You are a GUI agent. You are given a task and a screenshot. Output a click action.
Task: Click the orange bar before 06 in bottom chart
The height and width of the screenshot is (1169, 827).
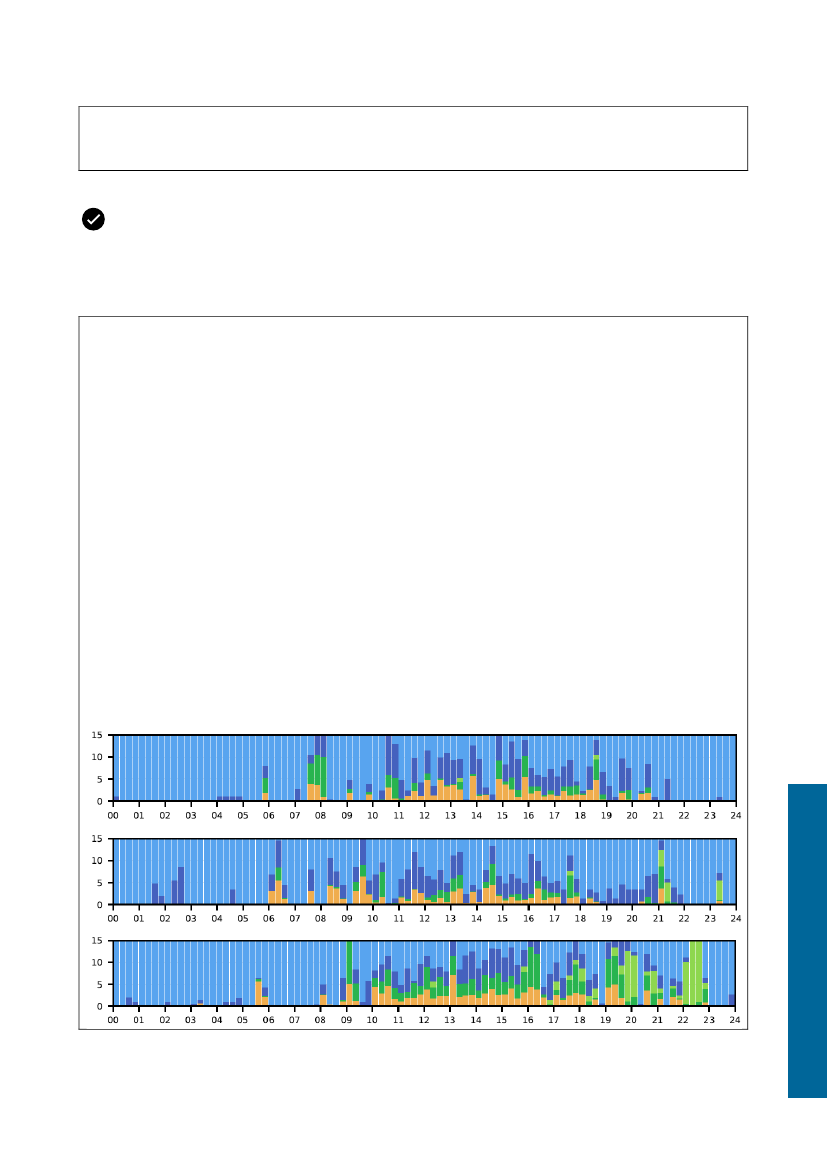pyautogui.click(x=258, y=993)
